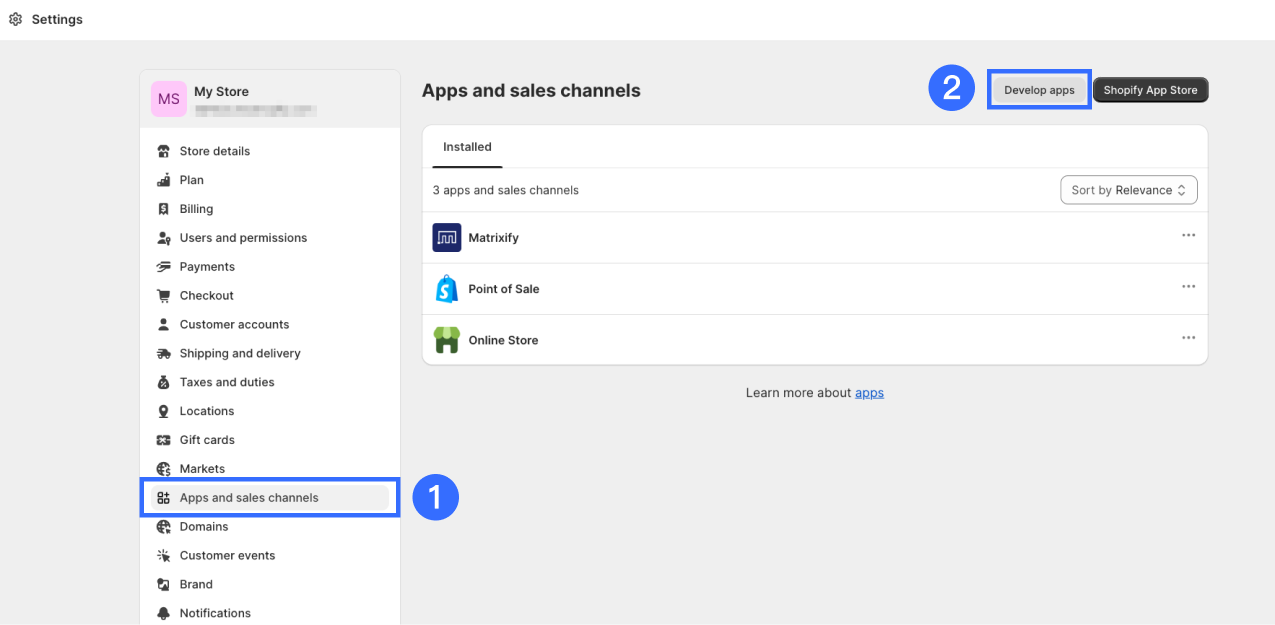Click the Online Store app icon
Image resolution: width=1275 pixels, height=625 pixels.
coord(446,340)
